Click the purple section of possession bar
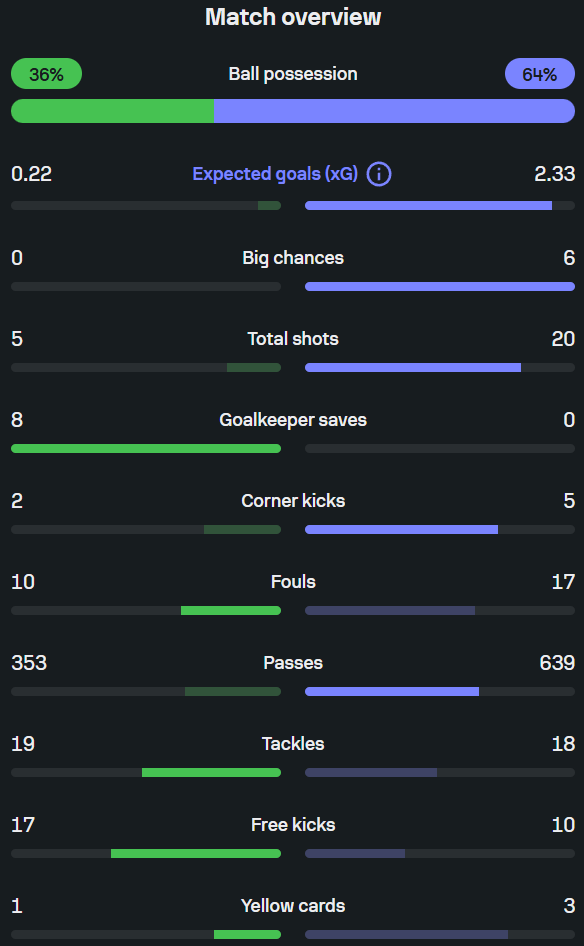The width and height of the screenshot is (584, 946). point(395,112)
